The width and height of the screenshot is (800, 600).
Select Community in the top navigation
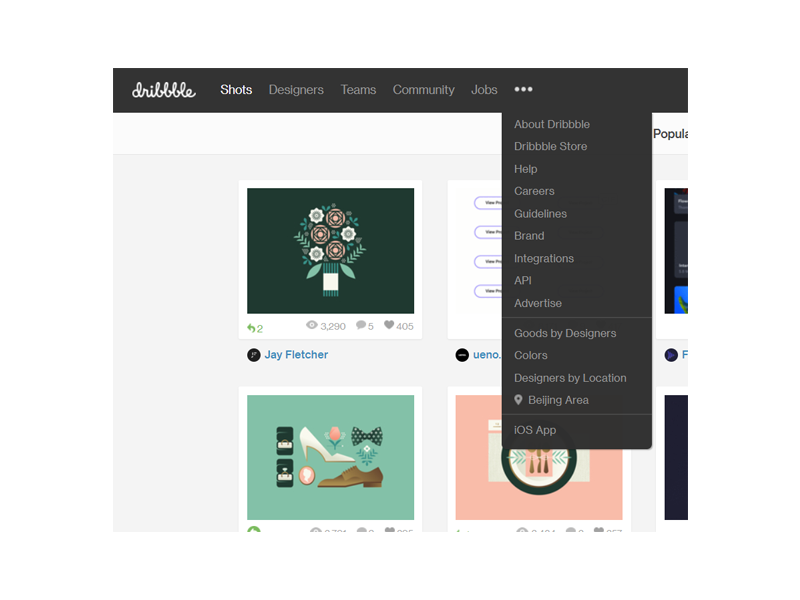pos(423,90)
